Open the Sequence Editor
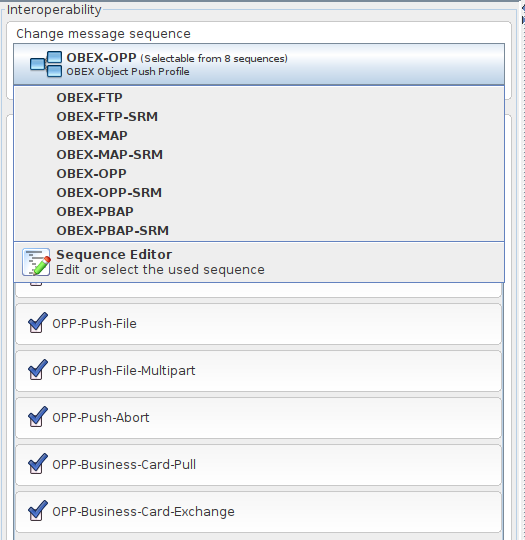 point(259,262)
